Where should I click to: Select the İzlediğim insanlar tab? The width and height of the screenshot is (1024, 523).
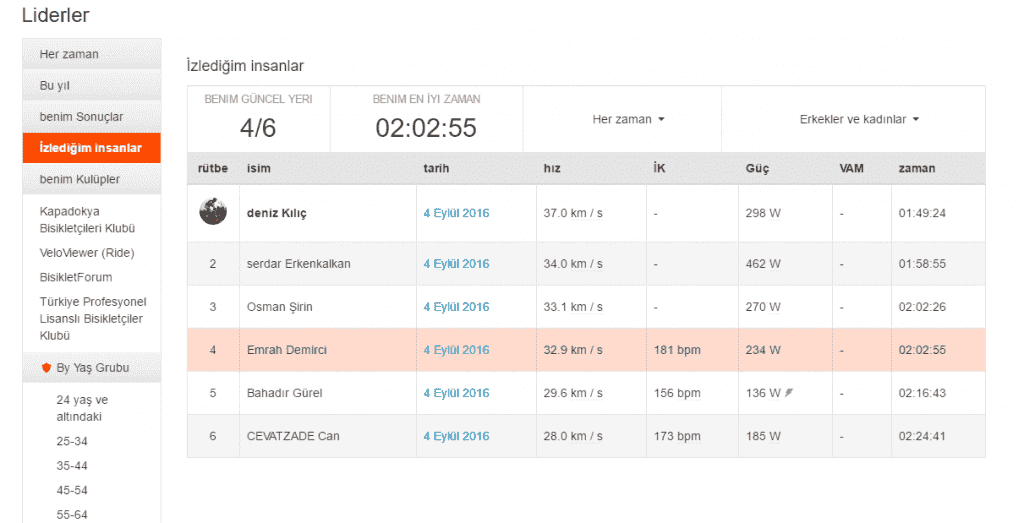[x=91, y=148]
